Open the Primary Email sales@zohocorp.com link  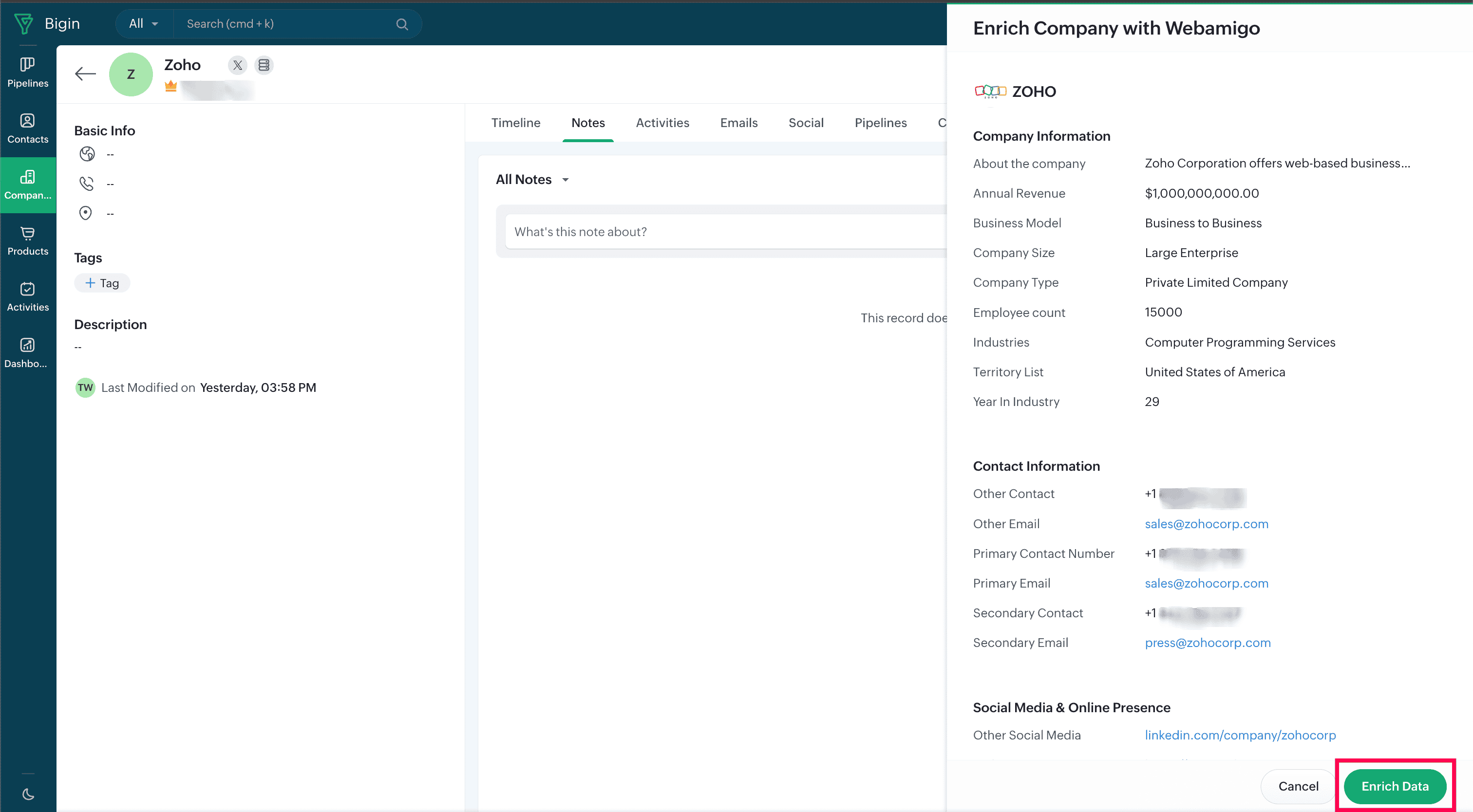tap(1207, 583)
